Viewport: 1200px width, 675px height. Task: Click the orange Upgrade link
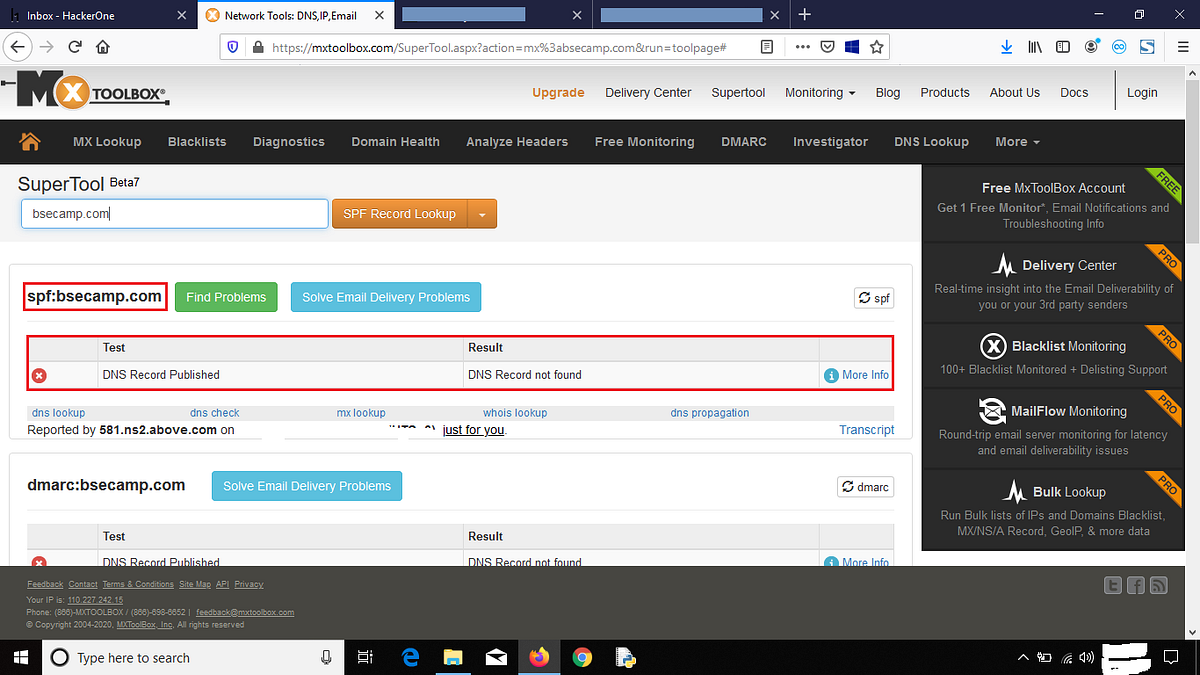(x=558, y=92)
